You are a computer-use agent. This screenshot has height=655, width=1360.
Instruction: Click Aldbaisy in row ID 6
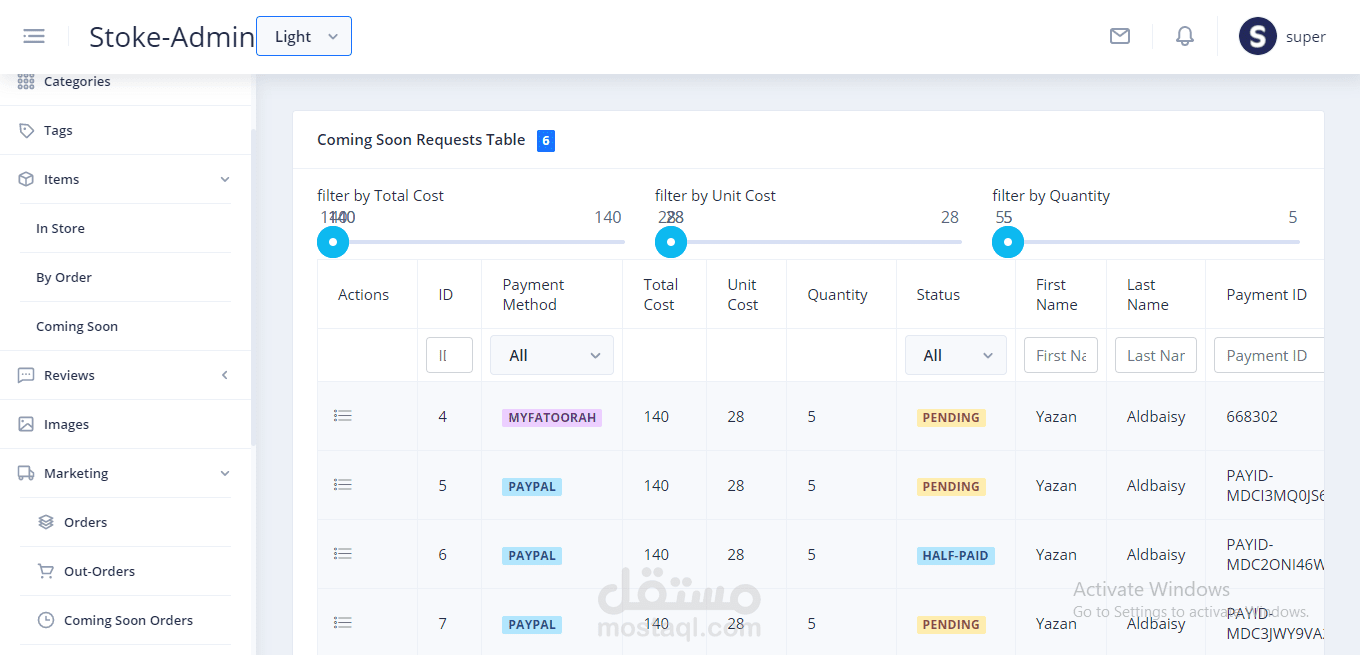[x=1156, y=554]
